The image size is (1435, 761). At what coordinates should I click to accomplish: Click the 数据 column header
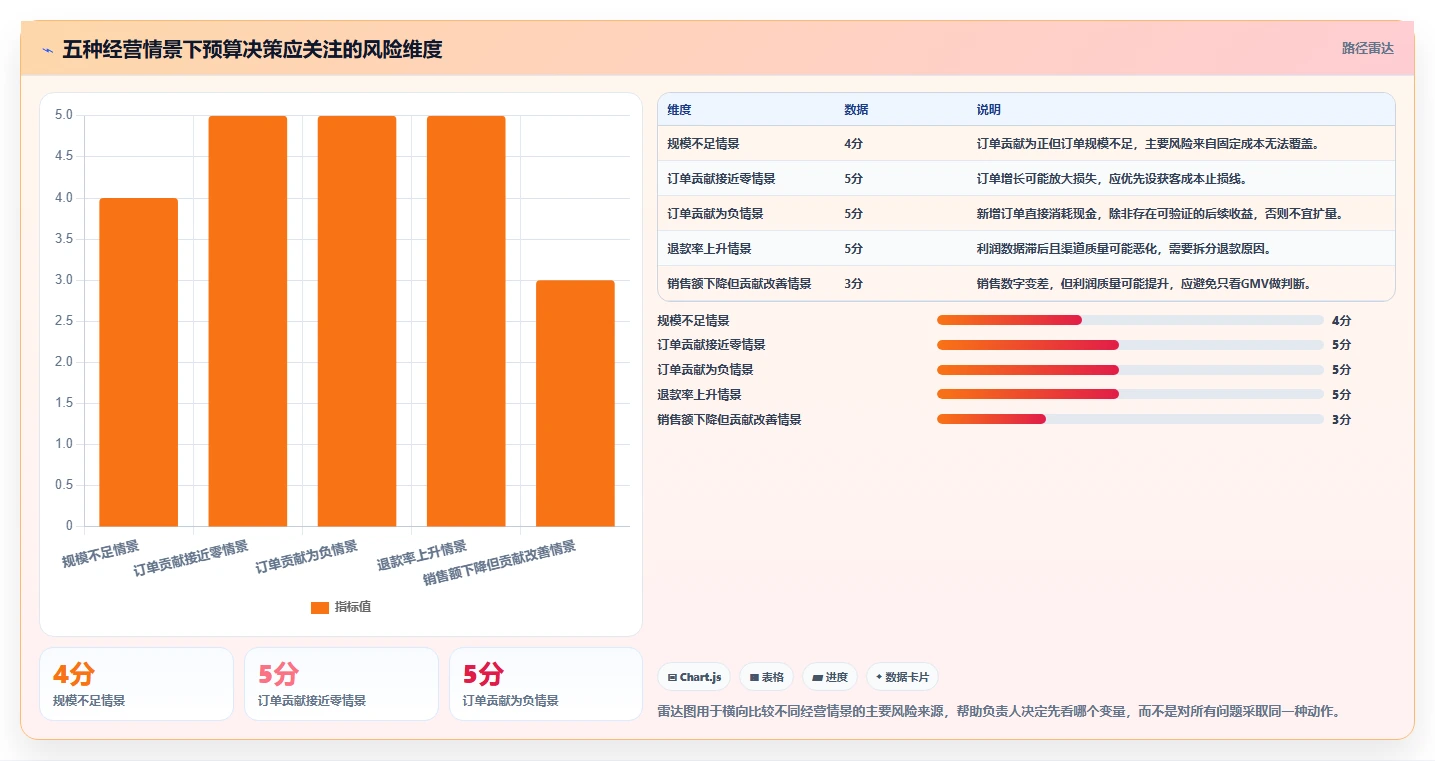click(x=856, y=110)
